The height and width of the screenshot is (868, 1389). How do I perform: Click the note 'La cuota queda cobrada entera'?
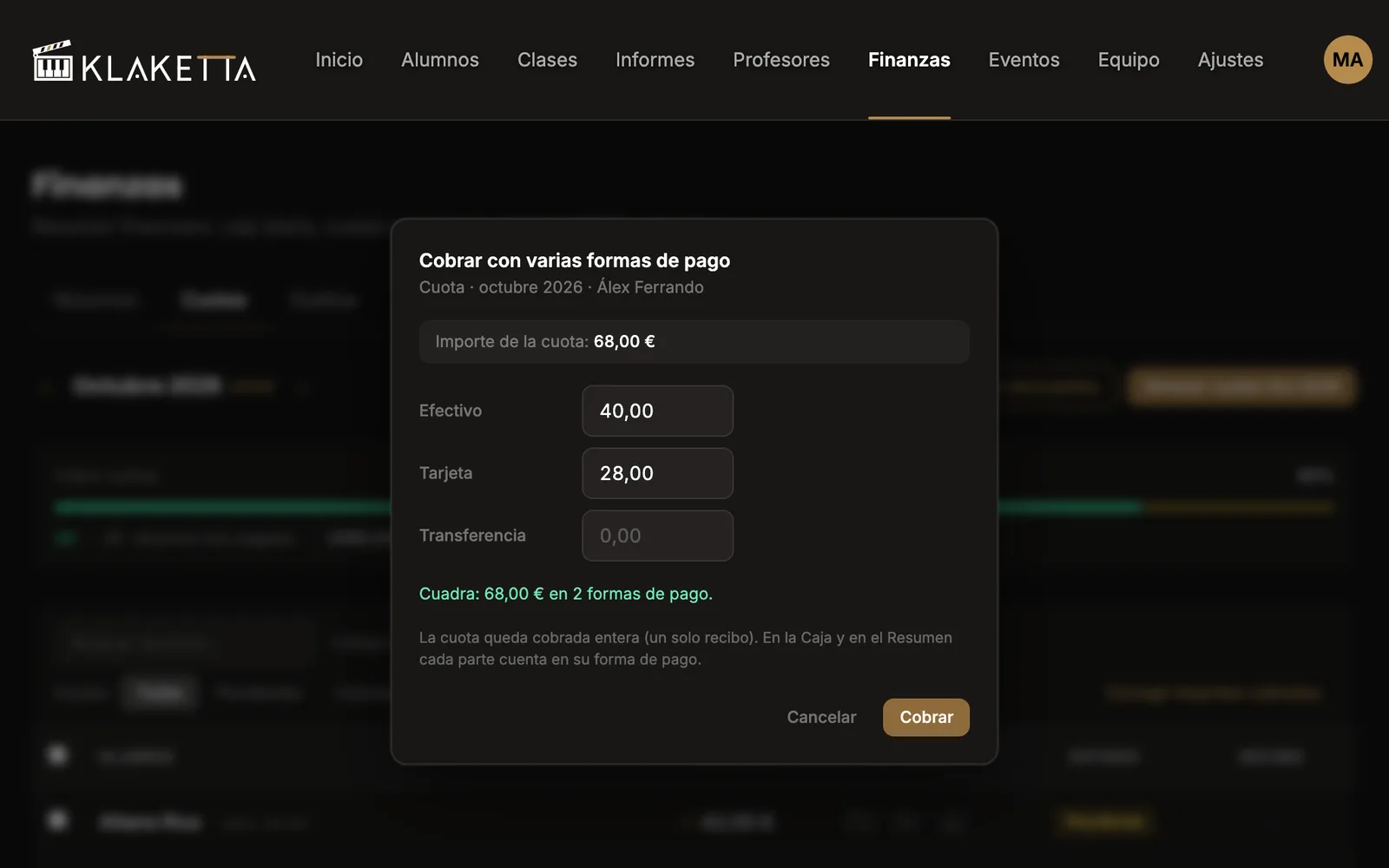tap(686, 648)
